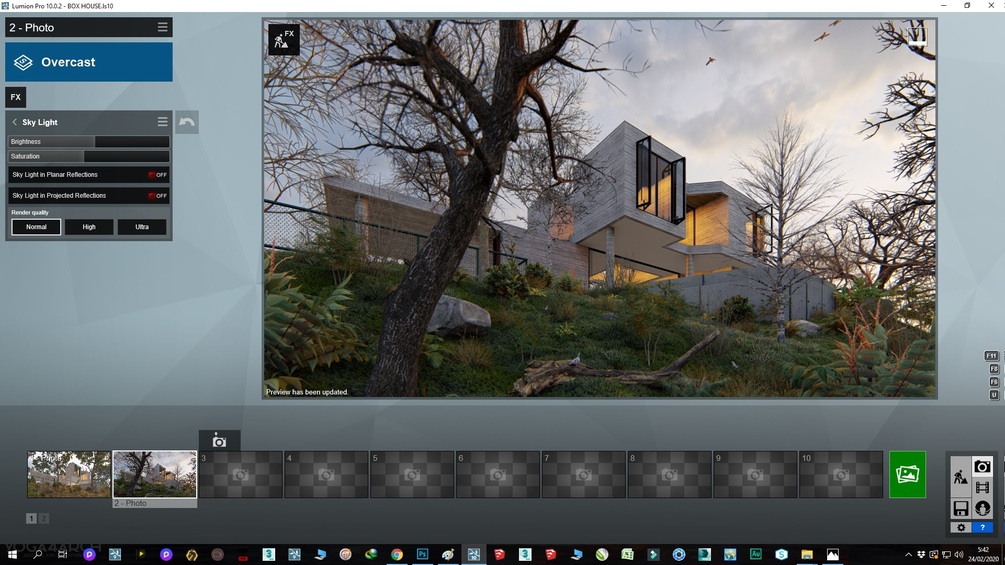This screenshot has height=565, width=1005.
Task: Adjust the Brightness slider
Action: tap(89, 142)
